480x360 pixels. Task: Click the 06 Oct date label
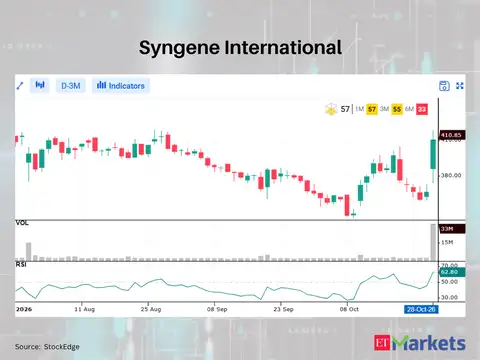coord(349,309)
